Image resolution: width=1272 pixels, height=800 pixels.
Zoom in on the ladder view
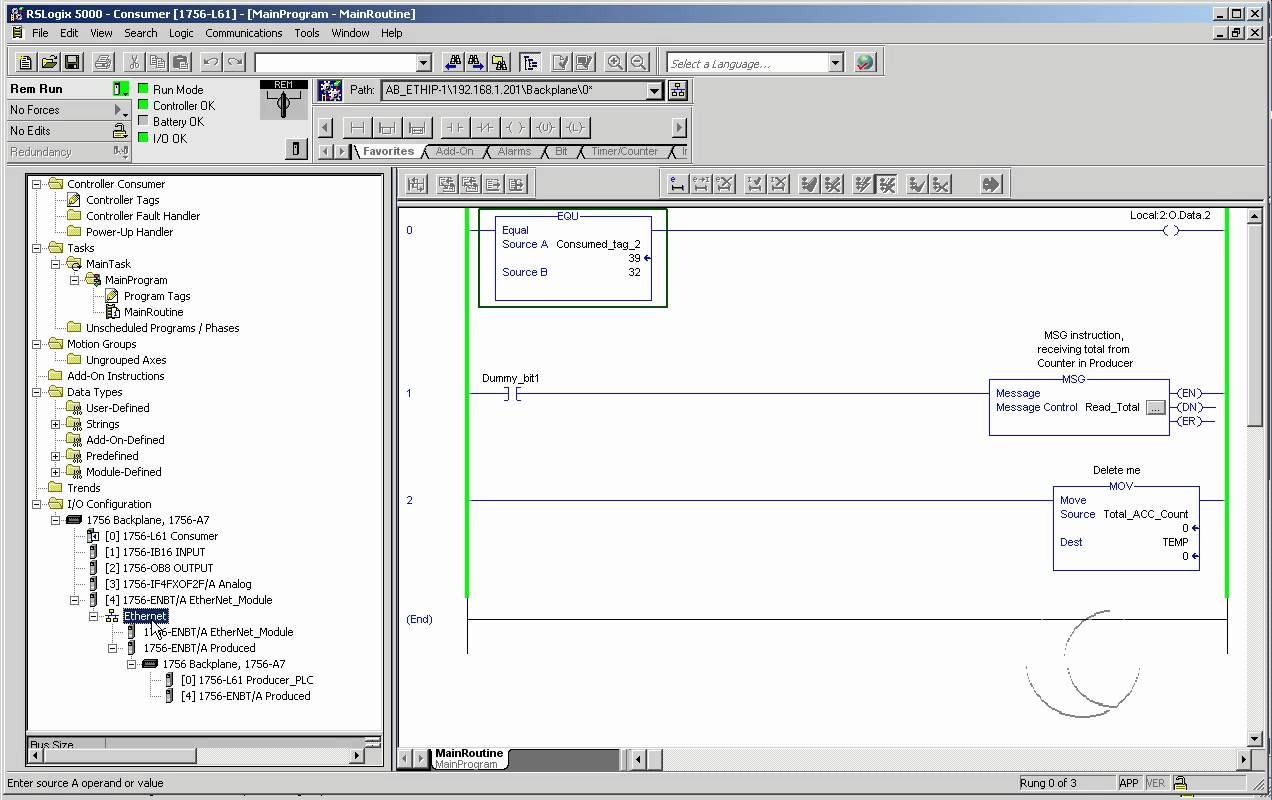(x=615, y=62)
